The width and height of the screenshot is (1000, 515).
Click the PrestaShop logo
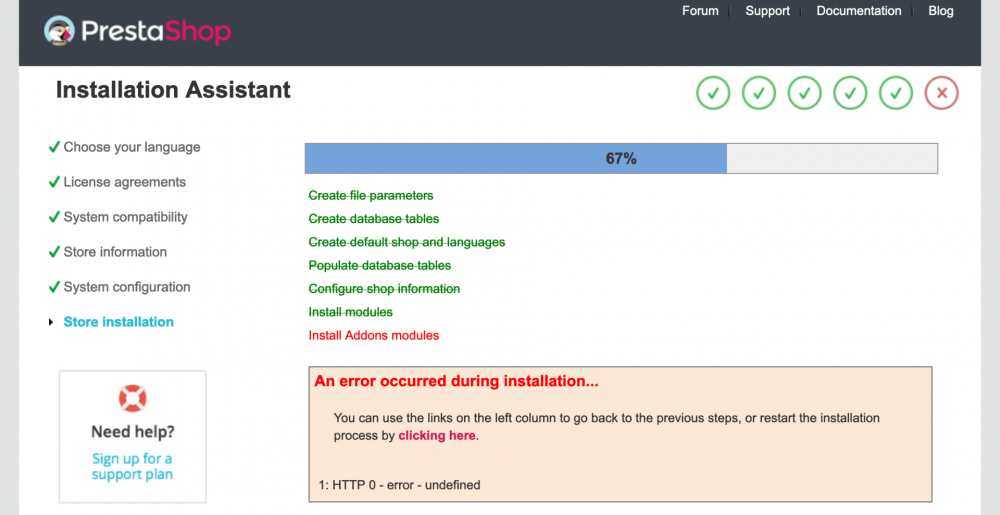[x=137, y=31]
